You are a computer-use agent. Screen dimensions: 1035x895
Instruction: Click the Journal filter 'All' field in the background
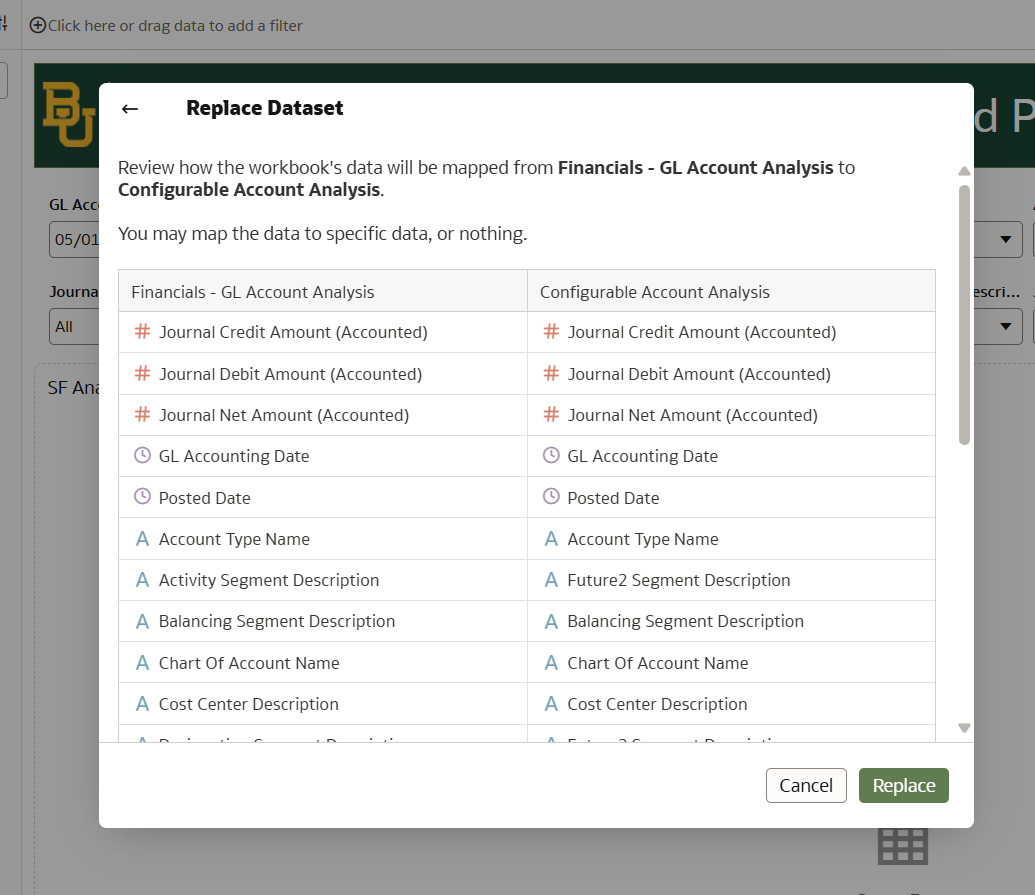(x=73, y=327)
